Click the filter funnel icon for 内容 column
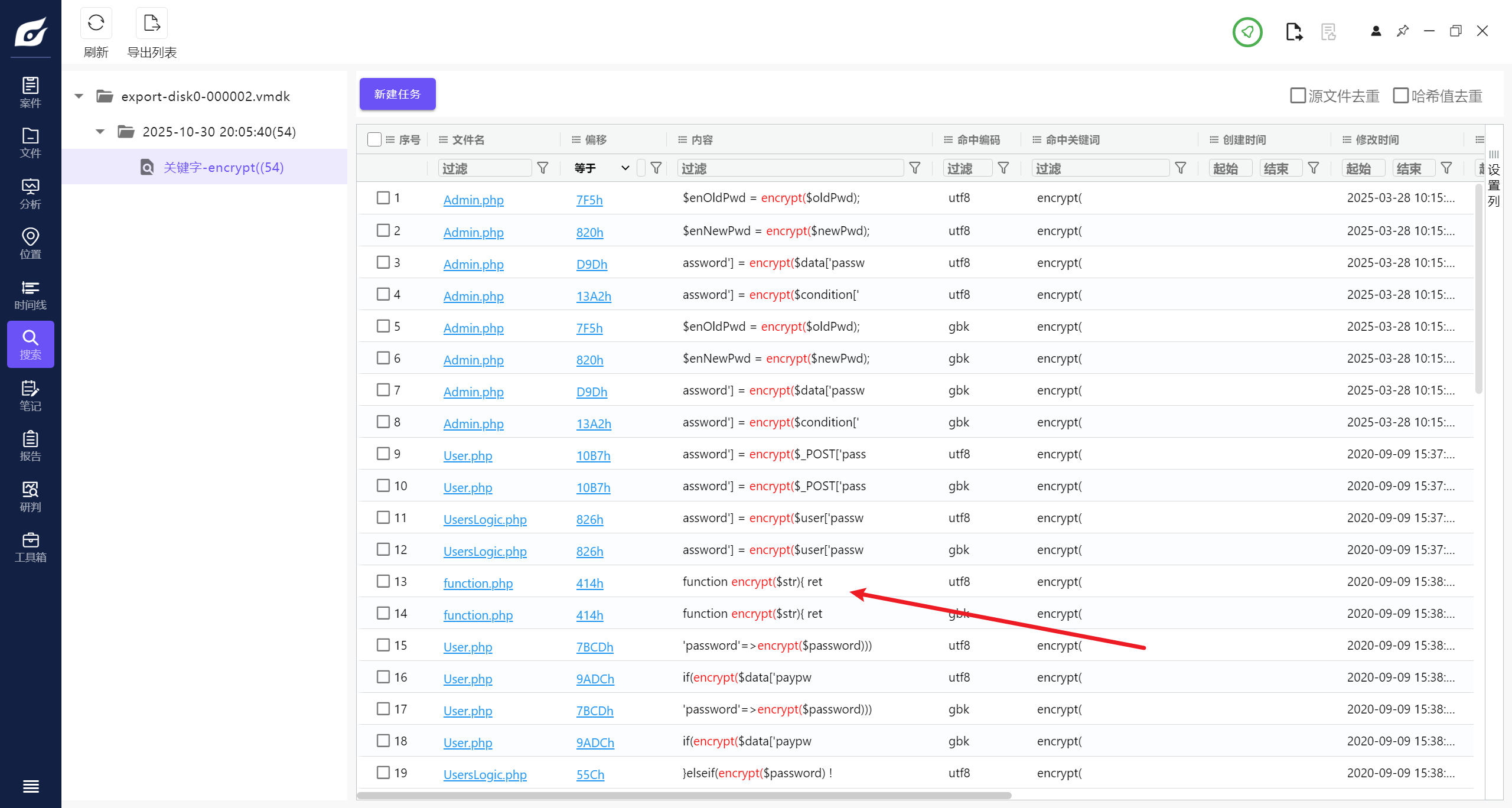This screenshot has width=1512, height=808. coord(914,168)
